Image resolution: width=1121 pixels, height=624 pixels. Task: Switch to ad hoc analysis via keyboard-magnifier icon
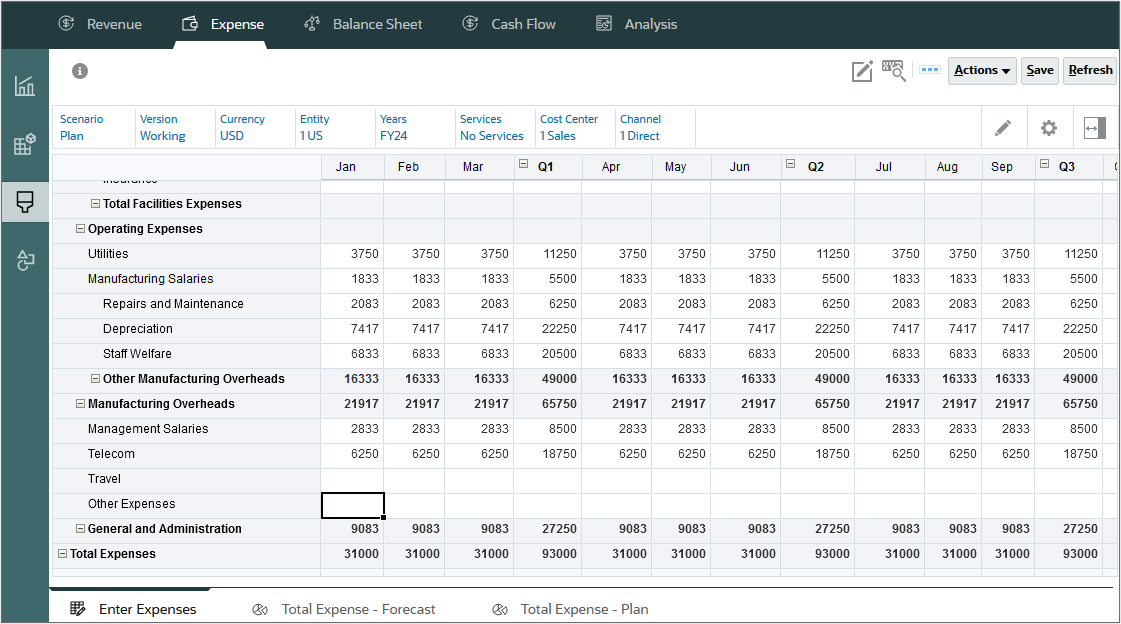(893, 70)
